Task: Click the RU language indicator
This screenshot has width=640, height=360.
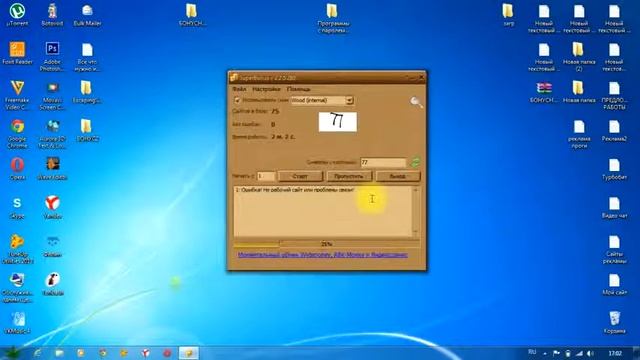Action: tap(532, 352)
